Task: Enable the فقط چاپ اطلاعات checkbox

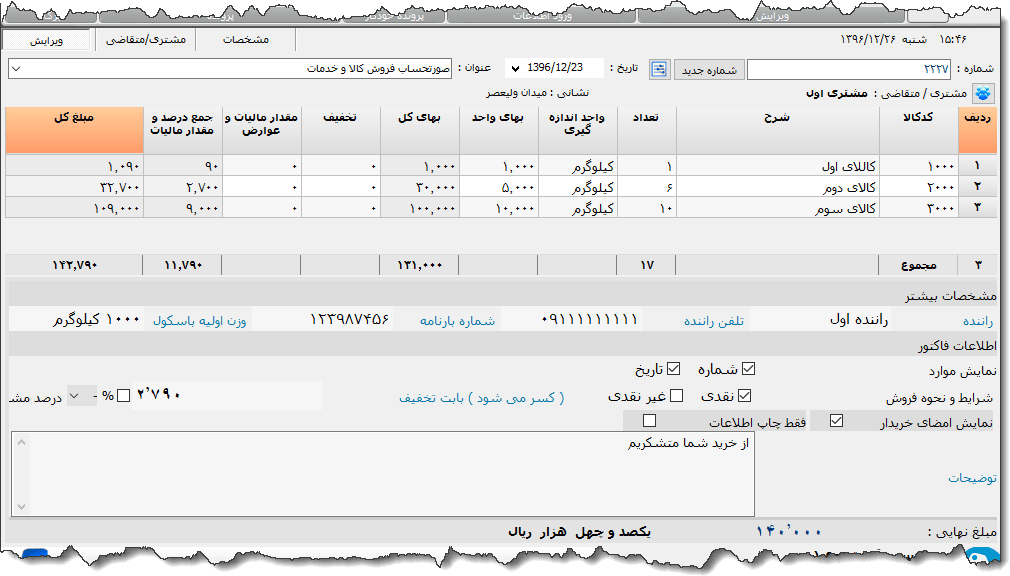Action: pyautogui.click(x=649, y=421)
